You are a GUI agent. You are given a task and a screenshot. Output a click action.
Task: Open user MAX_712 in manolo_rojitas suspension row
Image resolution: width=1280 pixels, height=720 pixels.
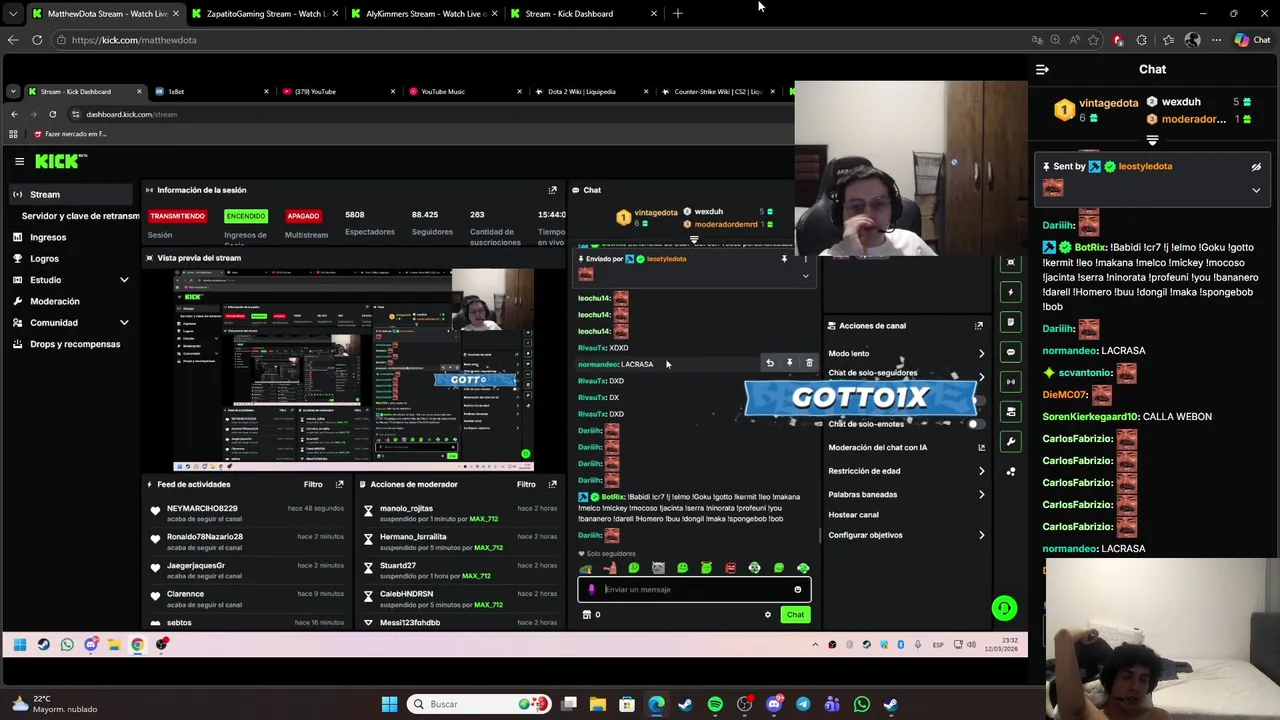pyautogui.click(x=484, y=519)
